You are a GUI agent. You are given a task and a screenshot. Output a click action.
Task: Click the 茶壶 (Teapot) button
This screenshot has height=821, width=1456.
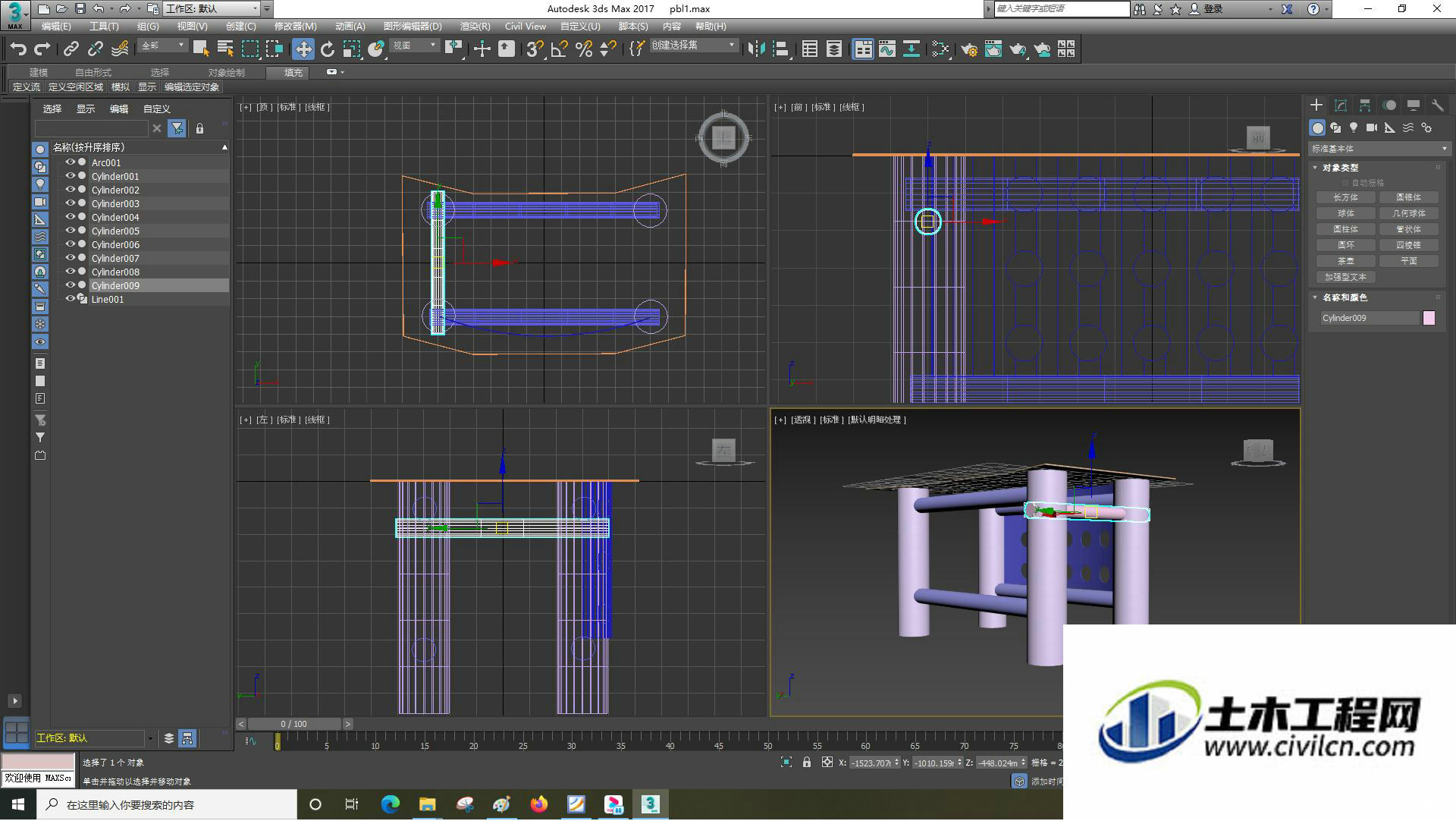(x=1346, y=261)
